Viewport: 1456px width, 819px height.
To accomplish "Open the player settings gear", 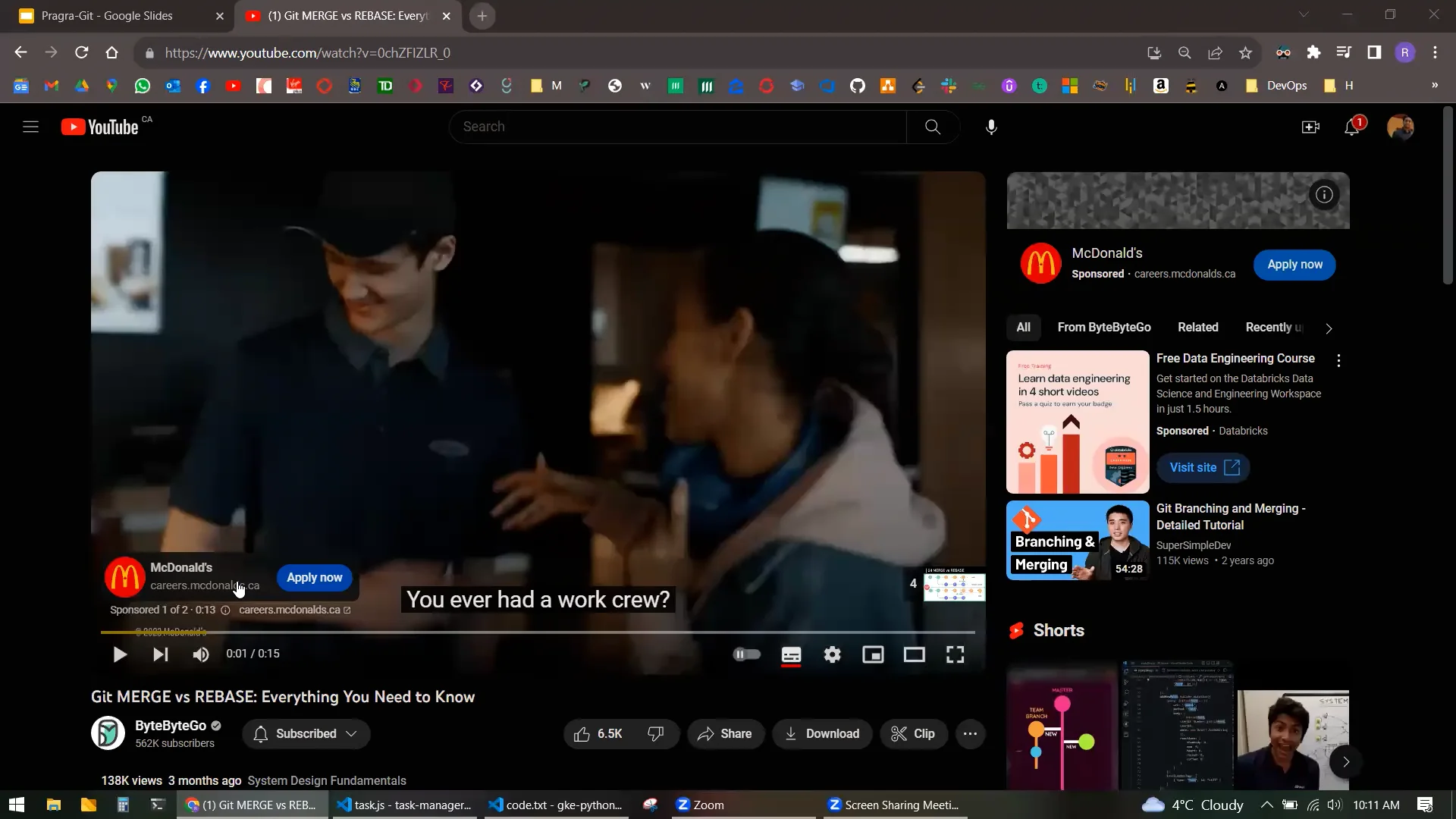I will tap(832, 654).
